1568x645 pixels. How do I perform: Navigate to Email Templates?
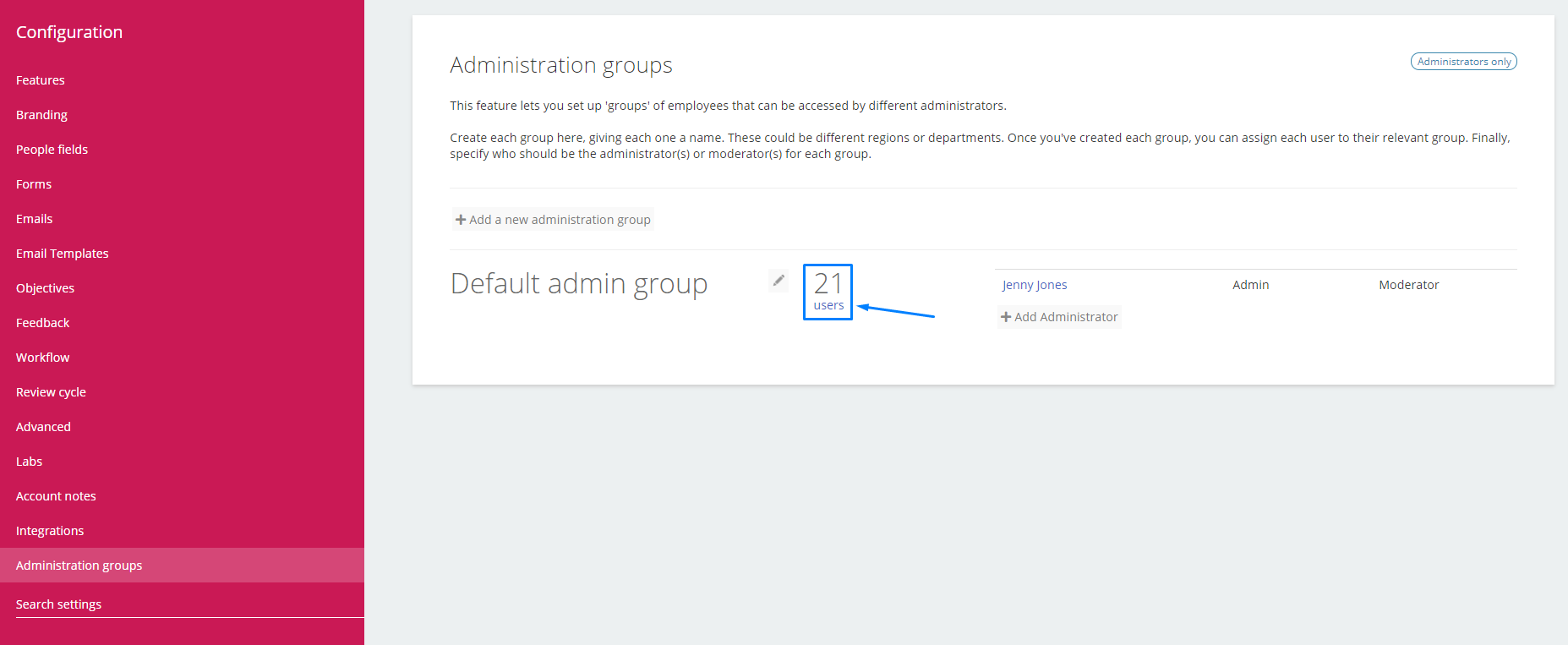(62, 254)
